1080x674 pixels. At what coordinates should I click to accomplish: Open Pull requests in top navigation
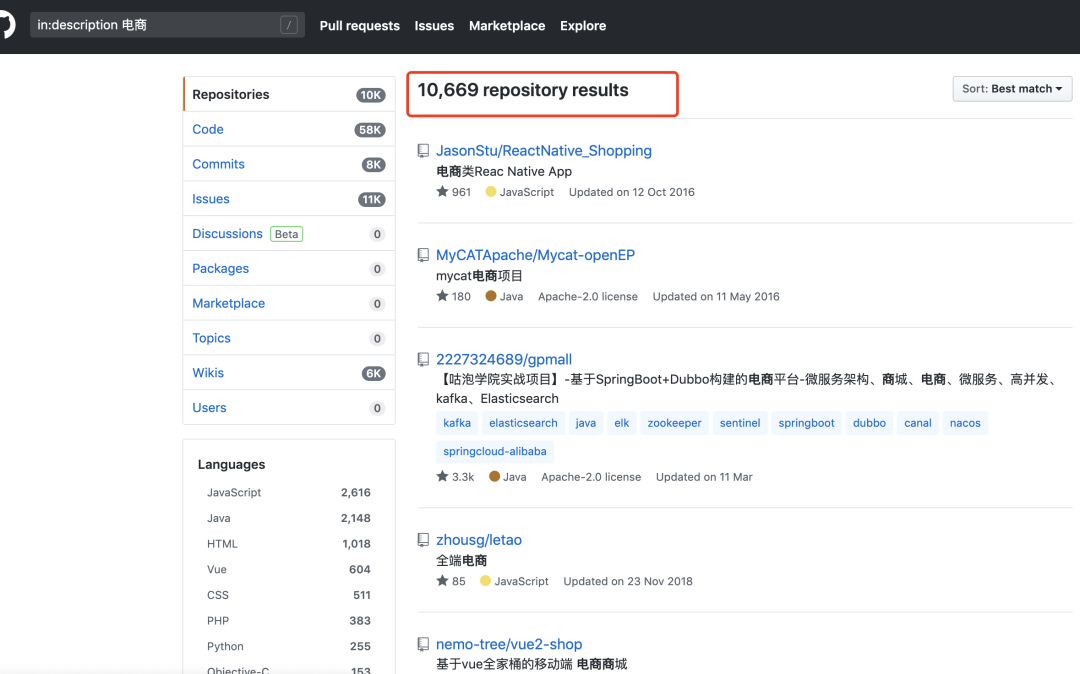tap(360, 26)
